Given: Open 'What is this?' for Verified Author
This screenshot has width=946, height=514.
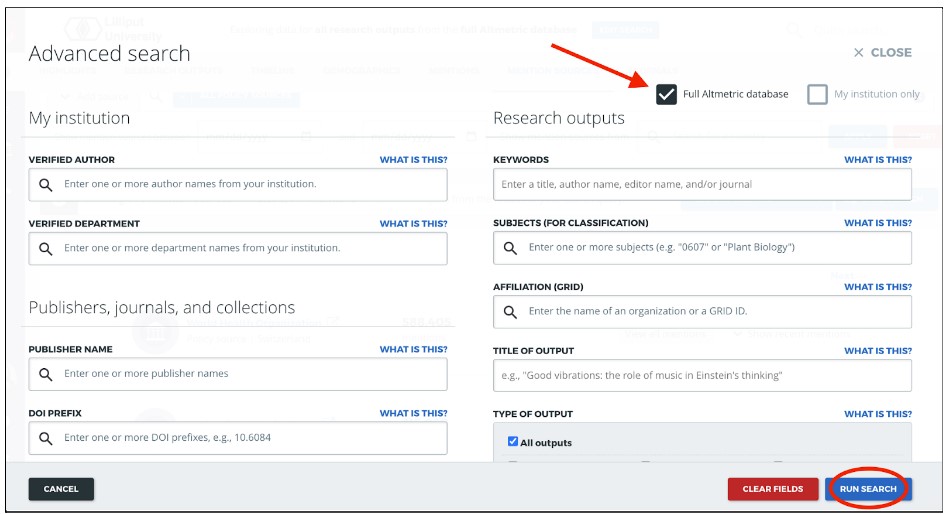Looking at the screenshot, I should click(413, 160).
